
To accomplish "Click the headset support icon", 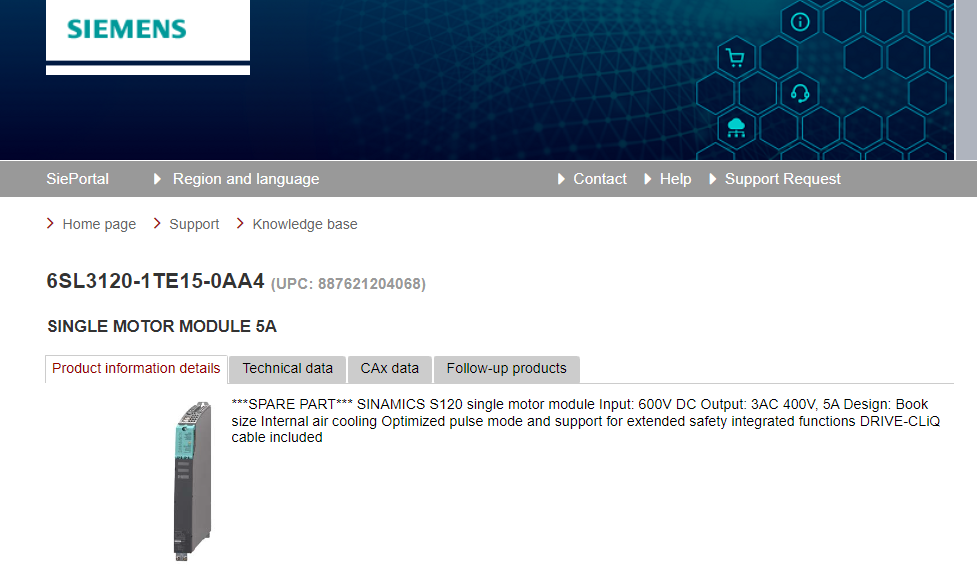I will (x=800, y=94).
